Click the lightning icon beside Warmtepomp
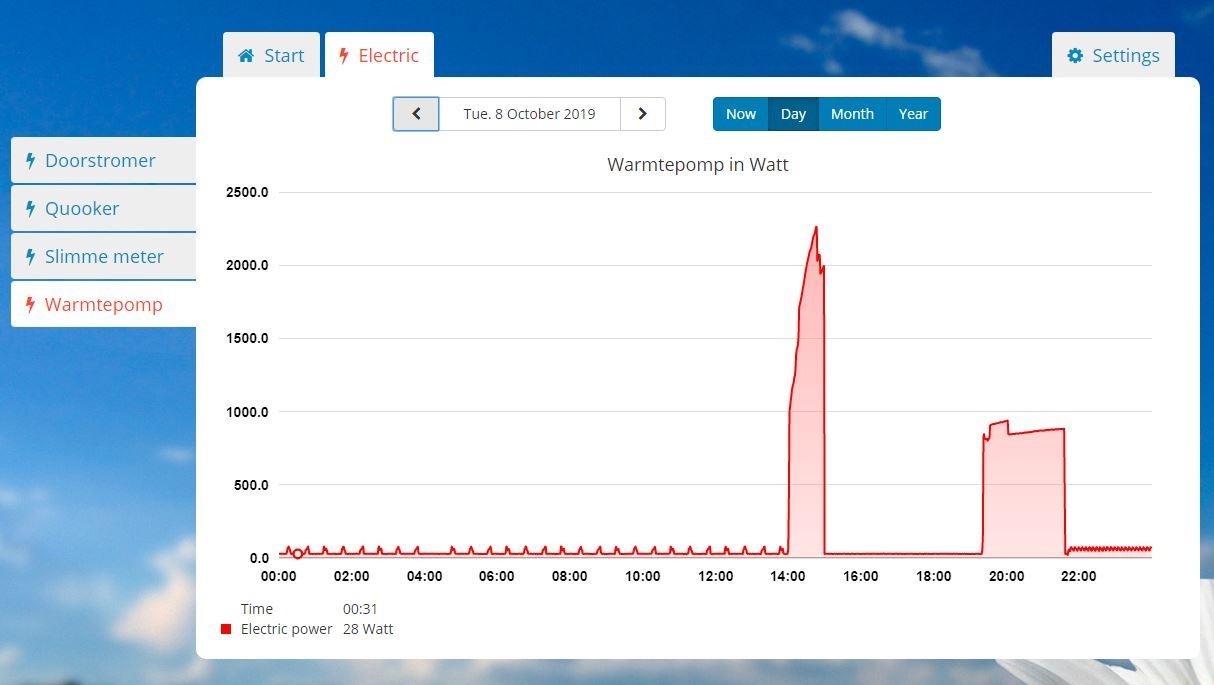Viewport: 1214px width, 685px height. pos(31,304)
